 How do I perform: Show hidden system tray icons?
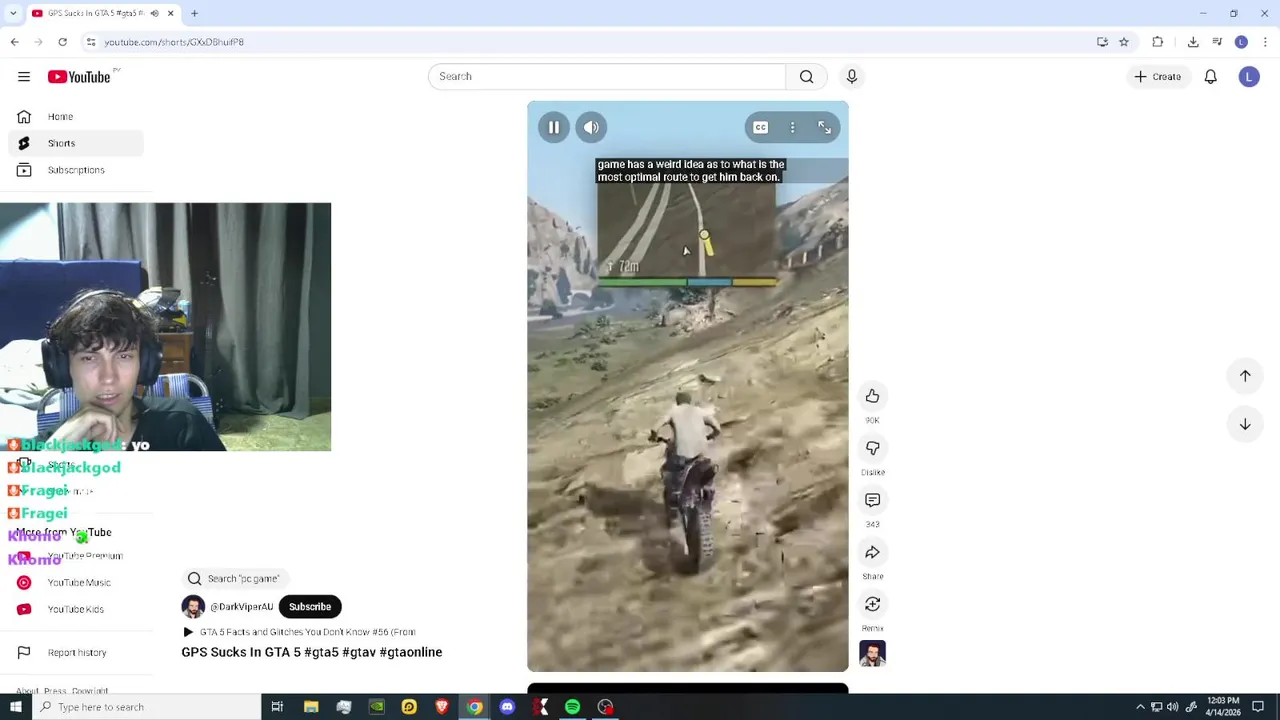(x=1140, y=707)
